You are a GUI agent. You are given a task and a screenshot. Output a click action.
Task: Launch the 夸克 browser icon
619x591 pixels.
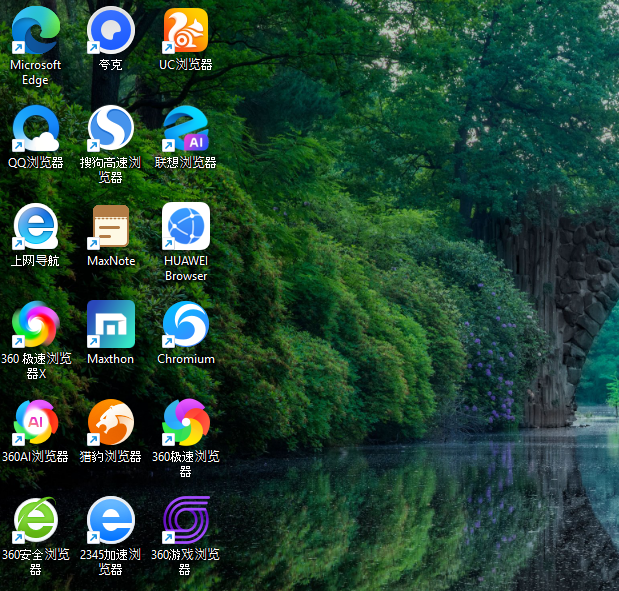click(111, 30)
